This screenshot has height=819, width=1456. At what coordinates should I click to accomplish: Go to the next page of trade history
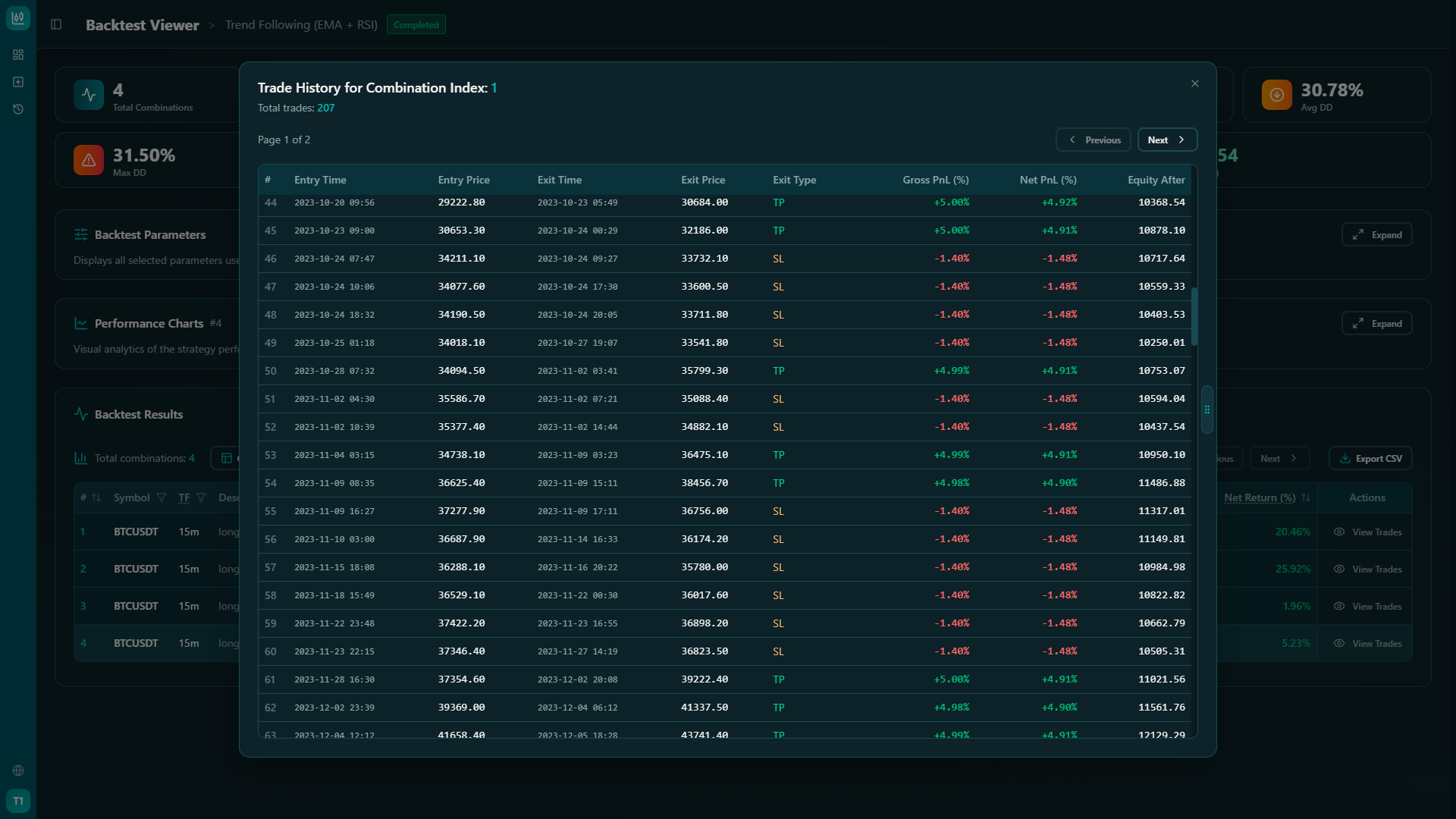click(x=1167, y=140)
